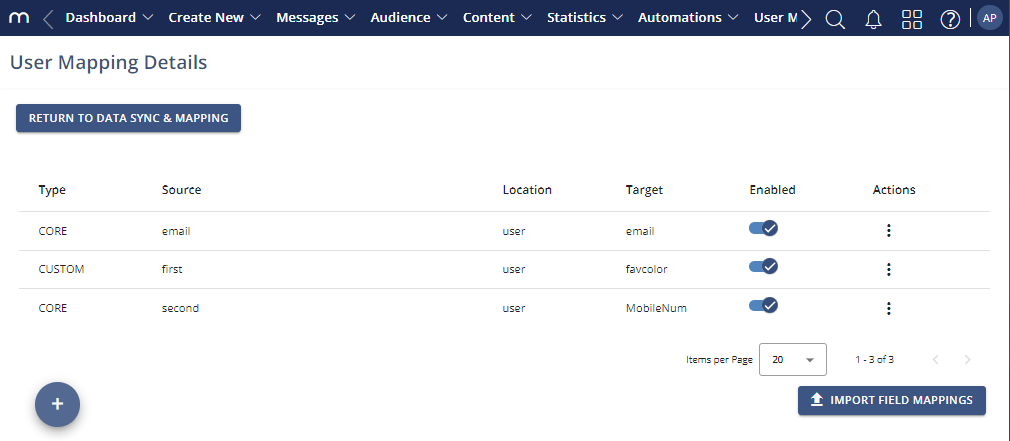Viewport: 1010px width, 441px height.
Task: Open actions menu for second row
Action: tap(889, 308)
